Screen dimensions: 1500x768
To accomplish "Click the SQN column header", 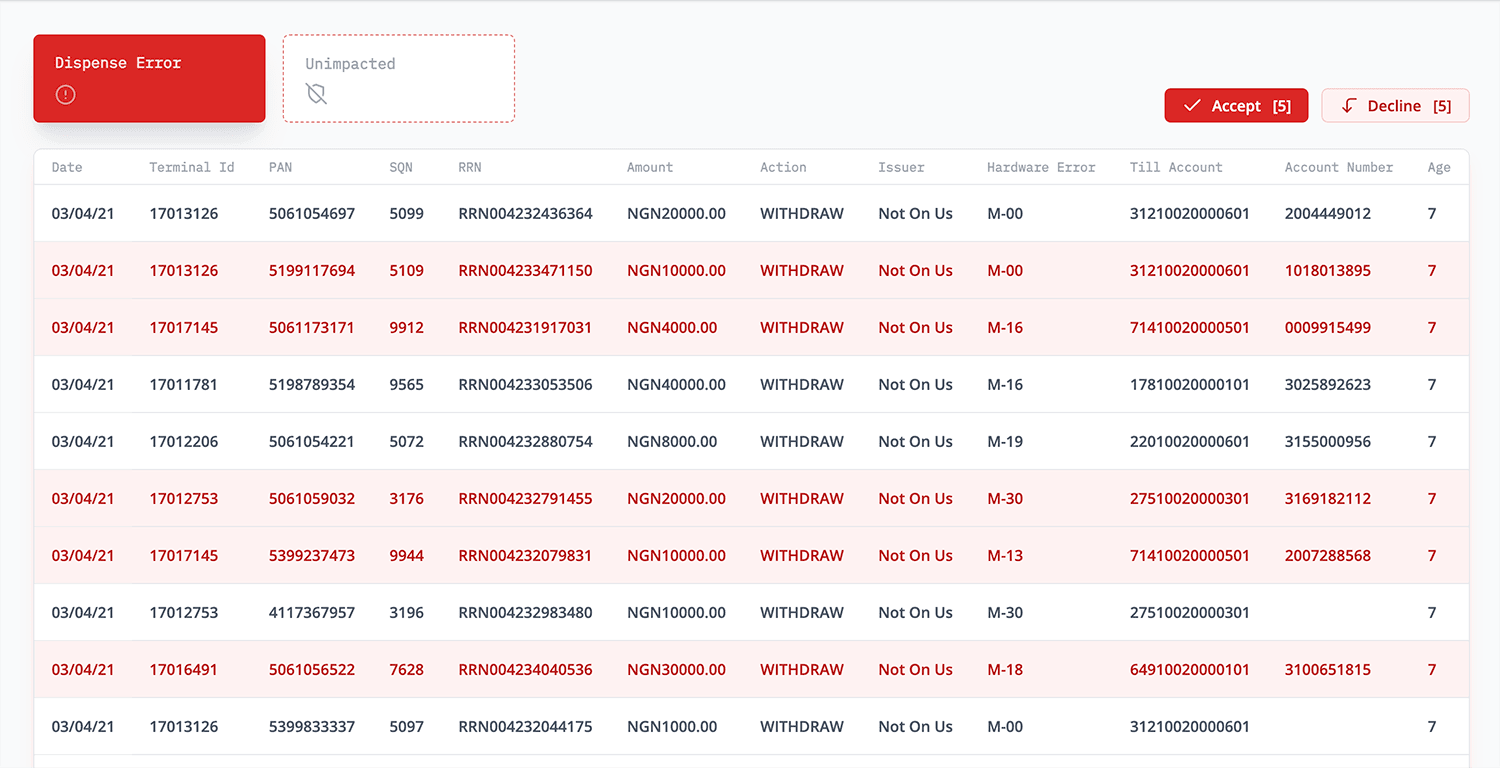I will pos(401,167).
